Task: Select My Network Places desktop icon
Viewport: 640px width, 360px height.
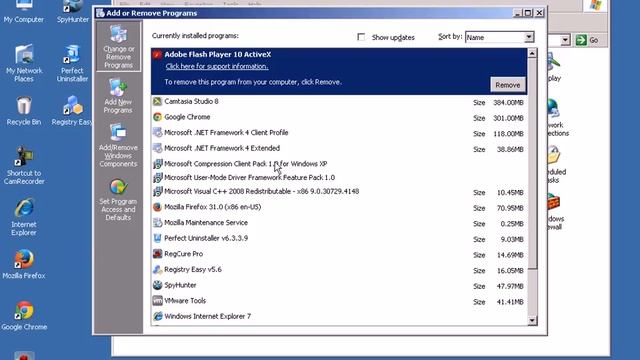Action: (x=24, y=63)
